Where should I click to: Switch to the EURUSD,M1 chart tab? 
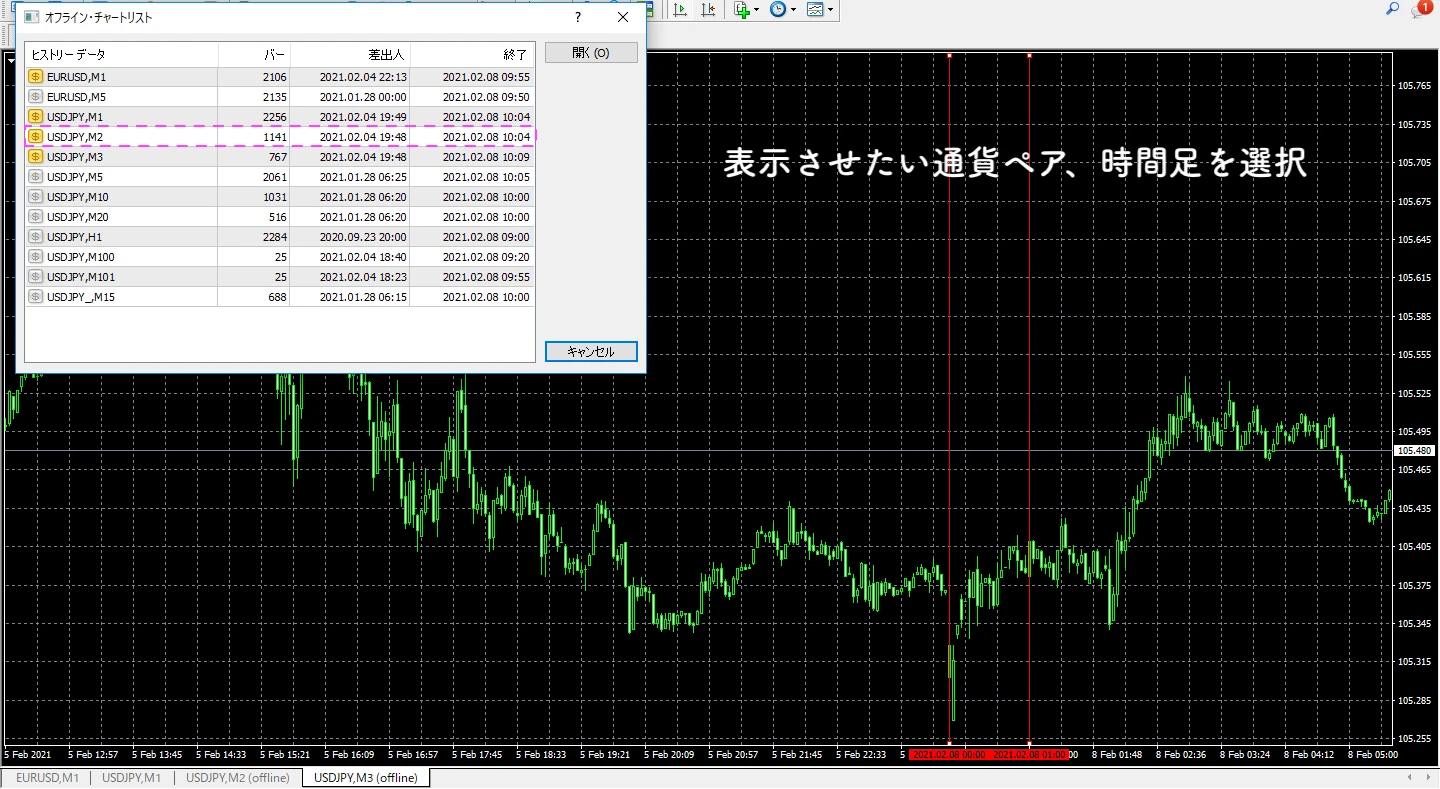45,777
